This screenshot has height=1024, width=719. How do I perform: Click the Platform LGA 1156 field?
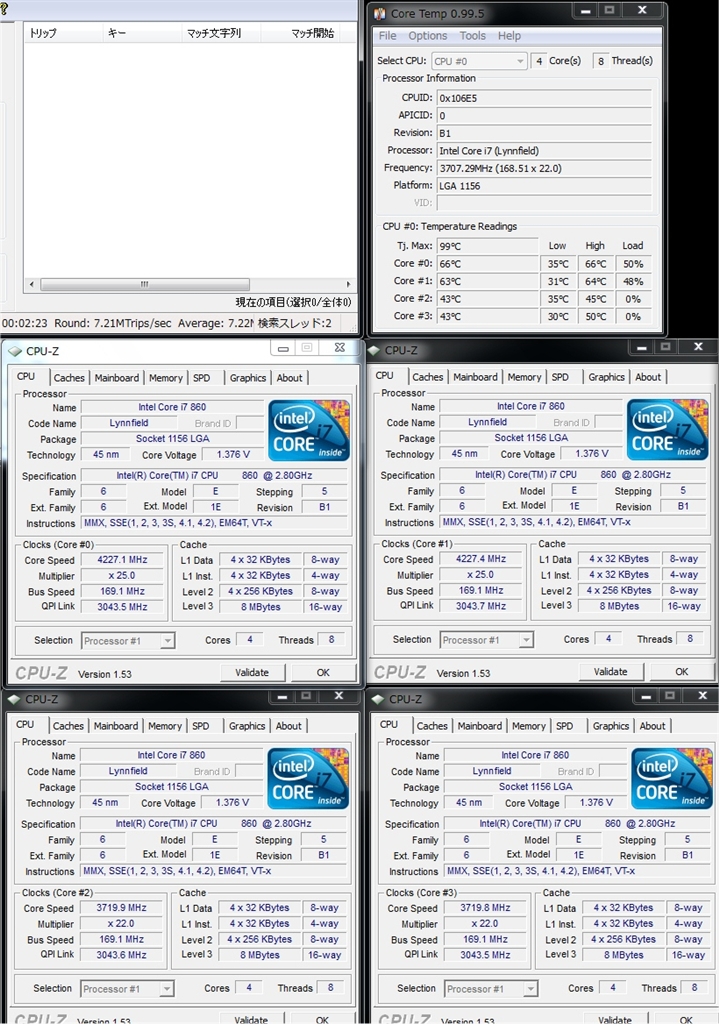tap(544, 186)
